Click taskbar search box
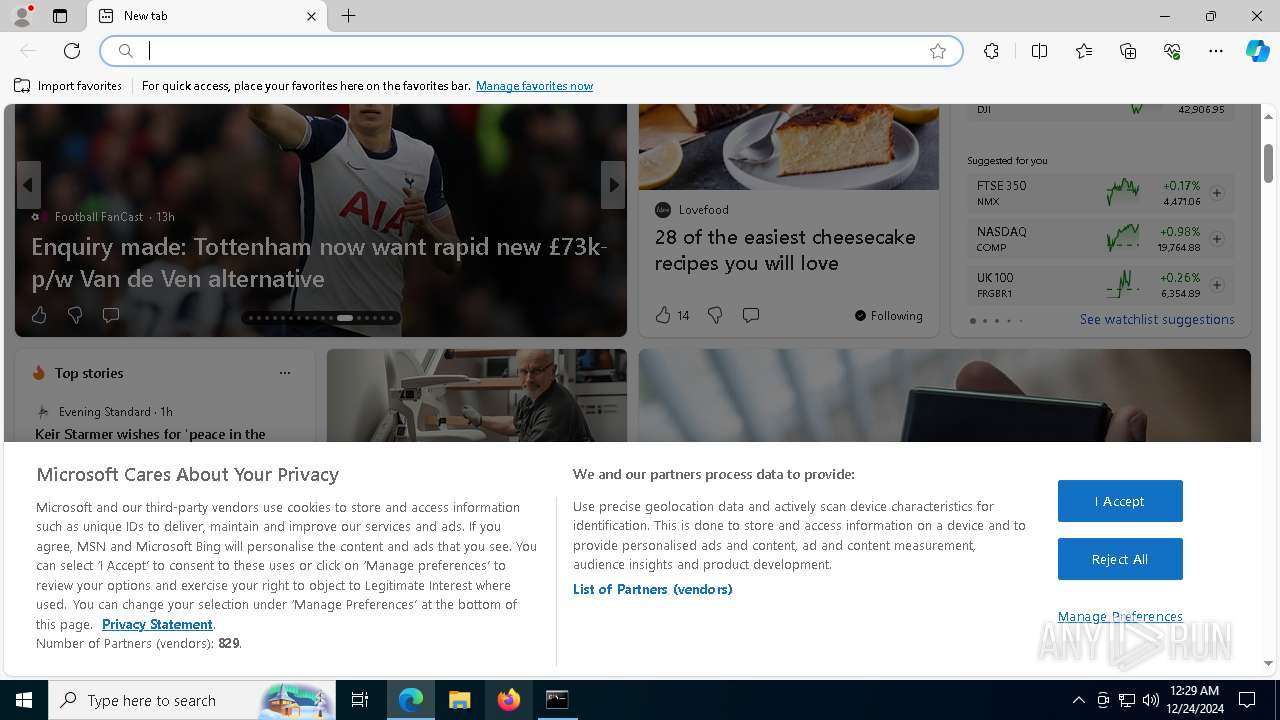The width and height of the screenshot is (1280, 720). tap(194, 700)
